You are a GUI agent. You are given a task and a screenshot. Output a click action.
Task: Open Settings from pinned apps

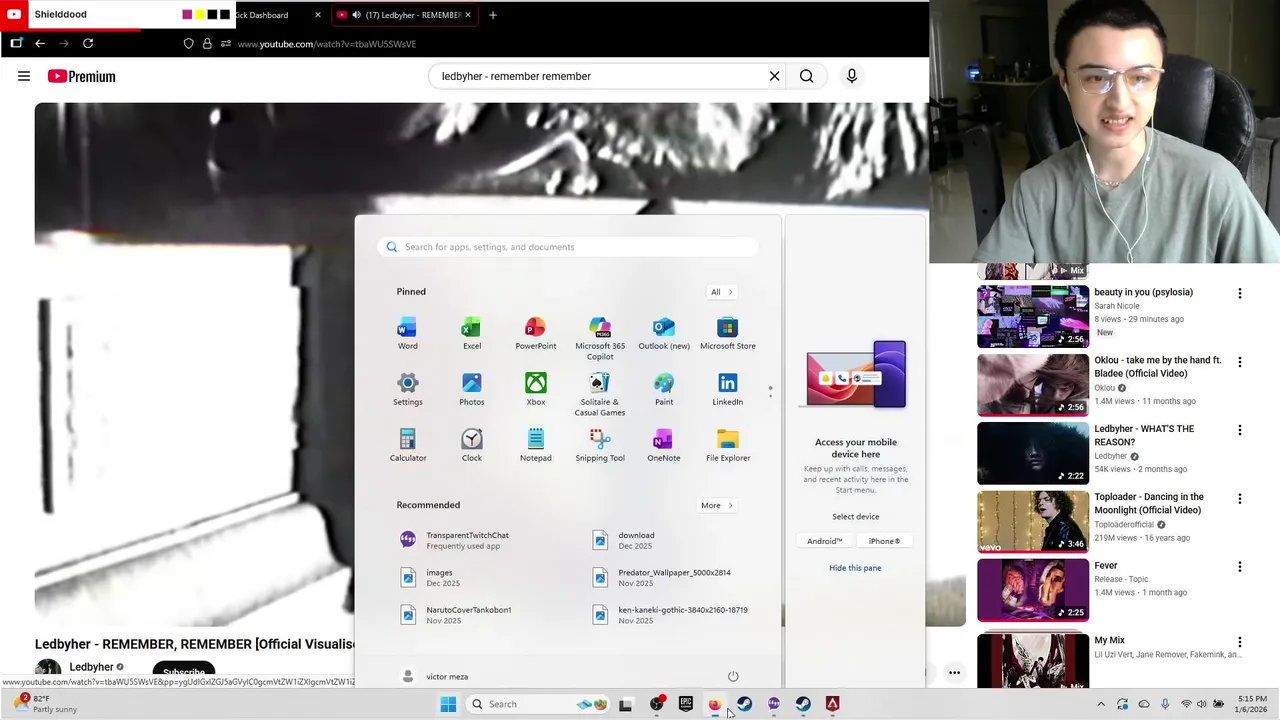pos(407,390)
